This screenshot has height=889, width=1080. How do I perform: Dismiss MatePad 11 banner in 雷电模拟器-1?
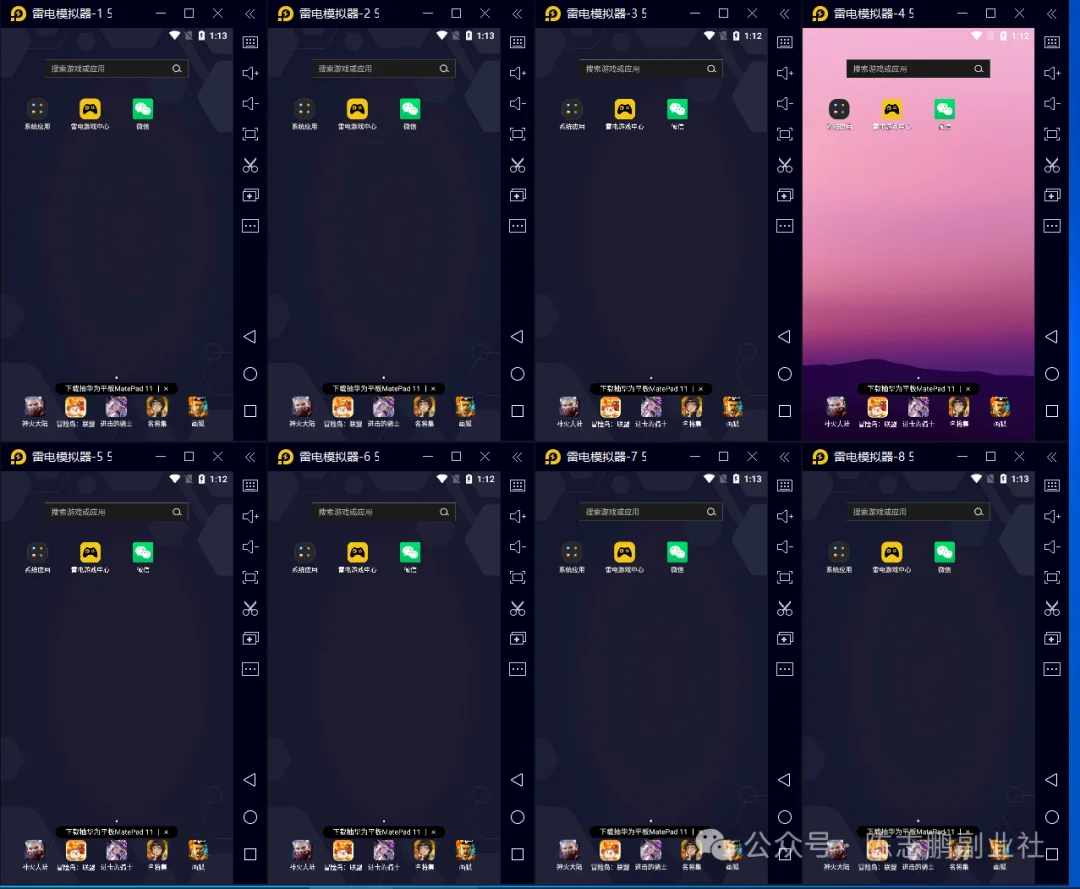(166, 389)
